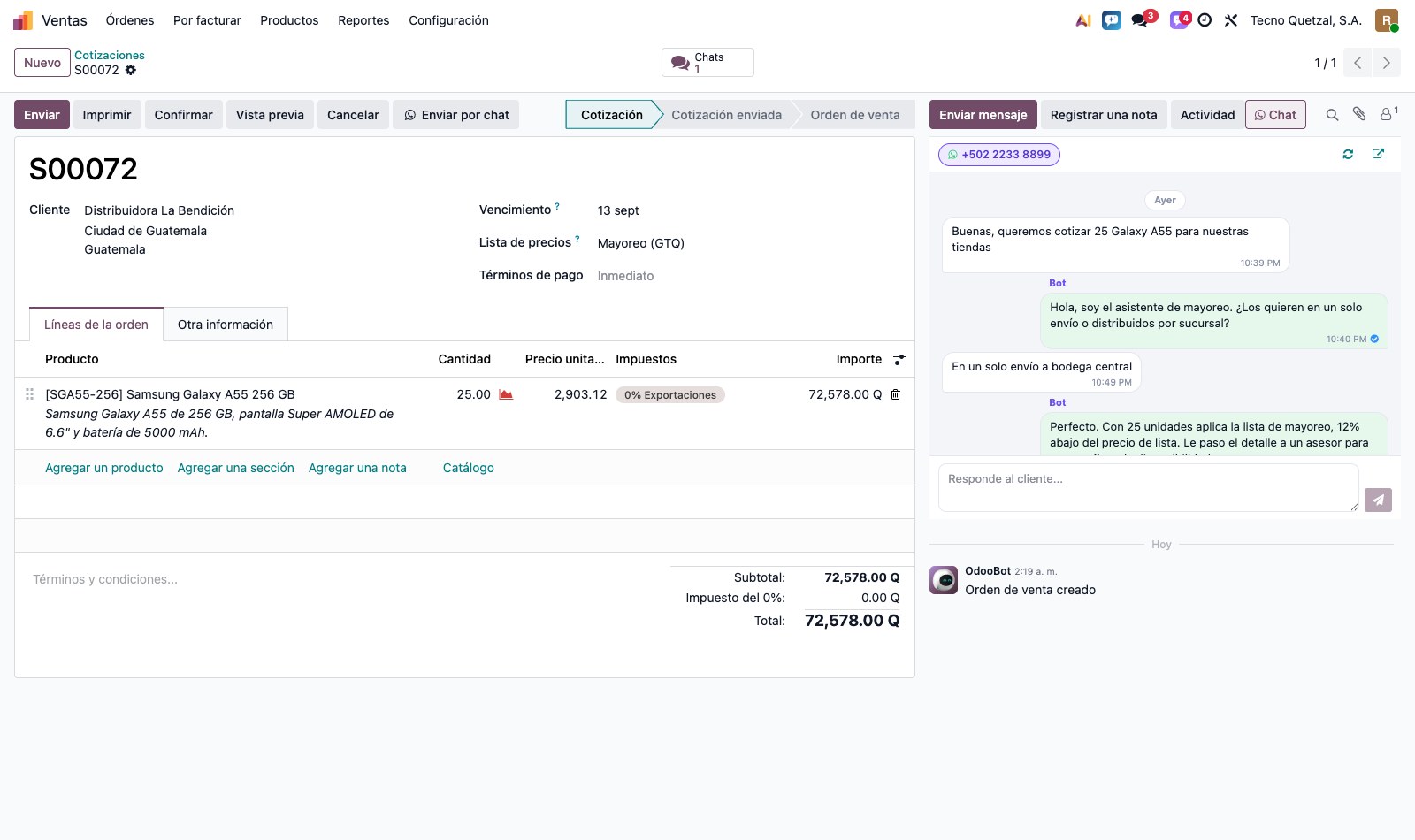Open the developer tools wrench icon
This screenshot has height=840, width=1415.
pos(1231,20)
